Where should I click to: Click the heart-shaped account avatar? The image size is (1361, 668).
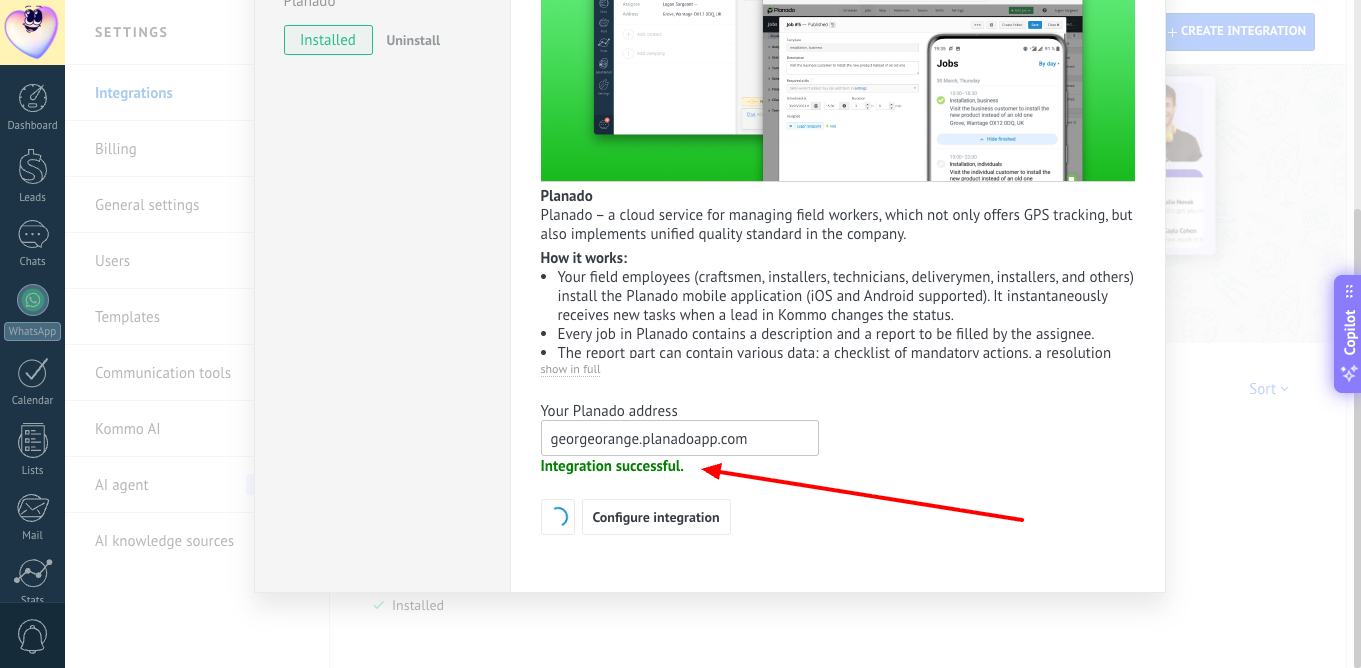tap(32, 31)
